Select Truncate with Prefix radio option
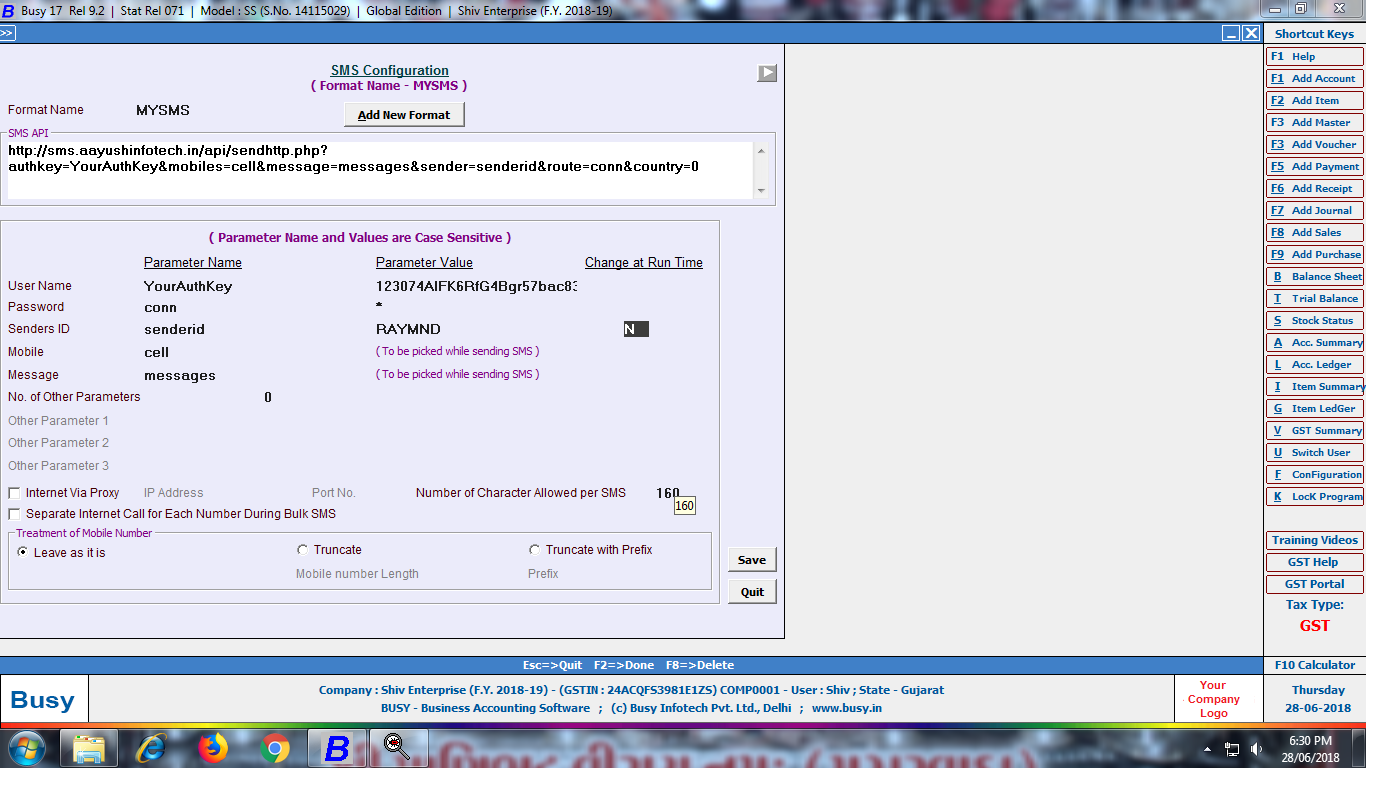The image size is (1393, 804). pyautogui.click(x=535, y=550)
